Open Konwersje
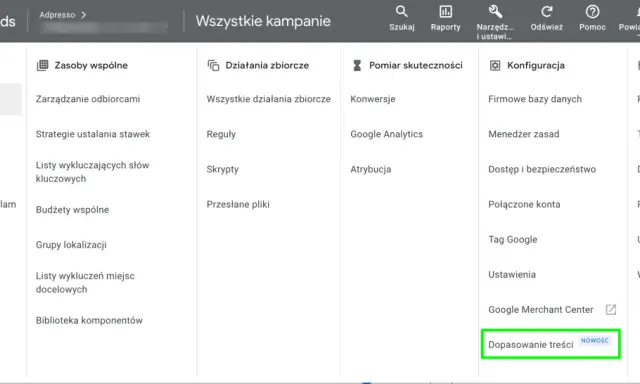640x384 pixels. pyautogui.click(x=373, y=99)
